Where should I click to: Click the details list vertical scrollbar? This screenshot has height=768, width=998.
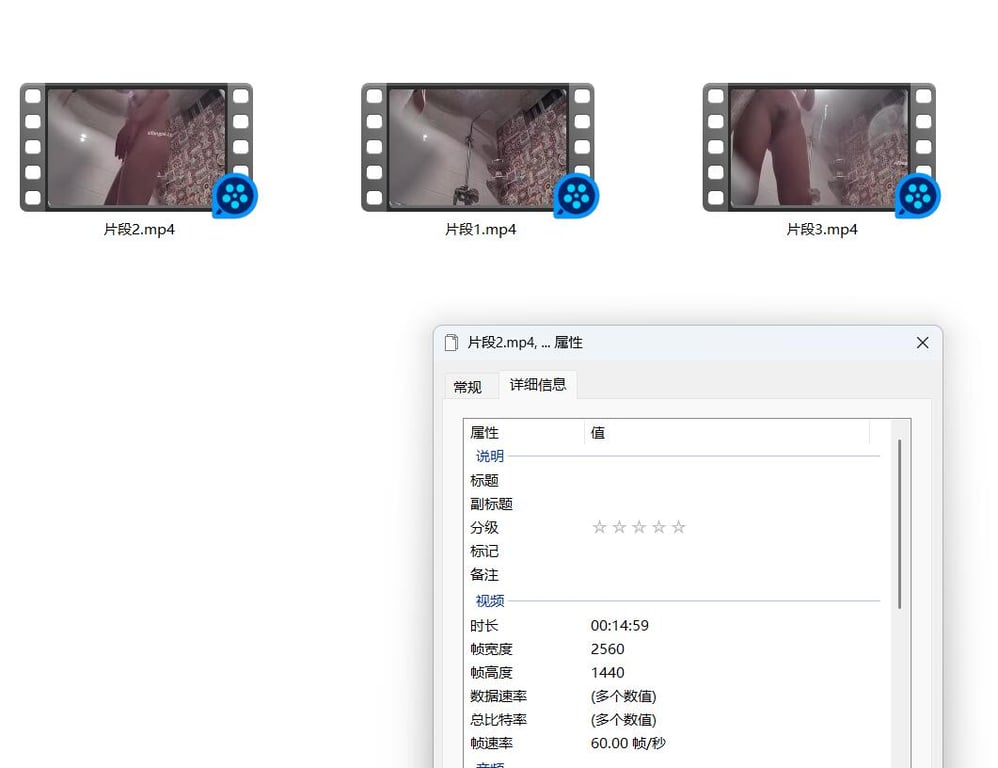point(899,524)
